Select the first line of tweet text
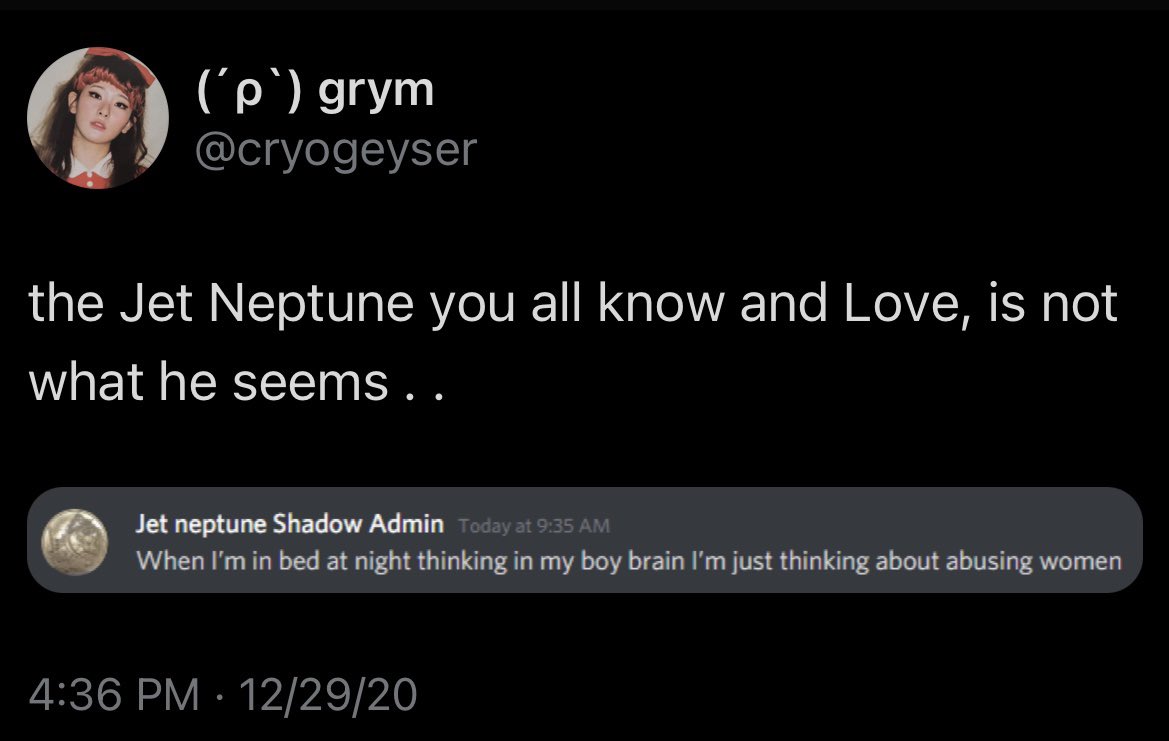The height and width of the screenshot is (741, 1169). pyautogui.click(x=572, y=303)
